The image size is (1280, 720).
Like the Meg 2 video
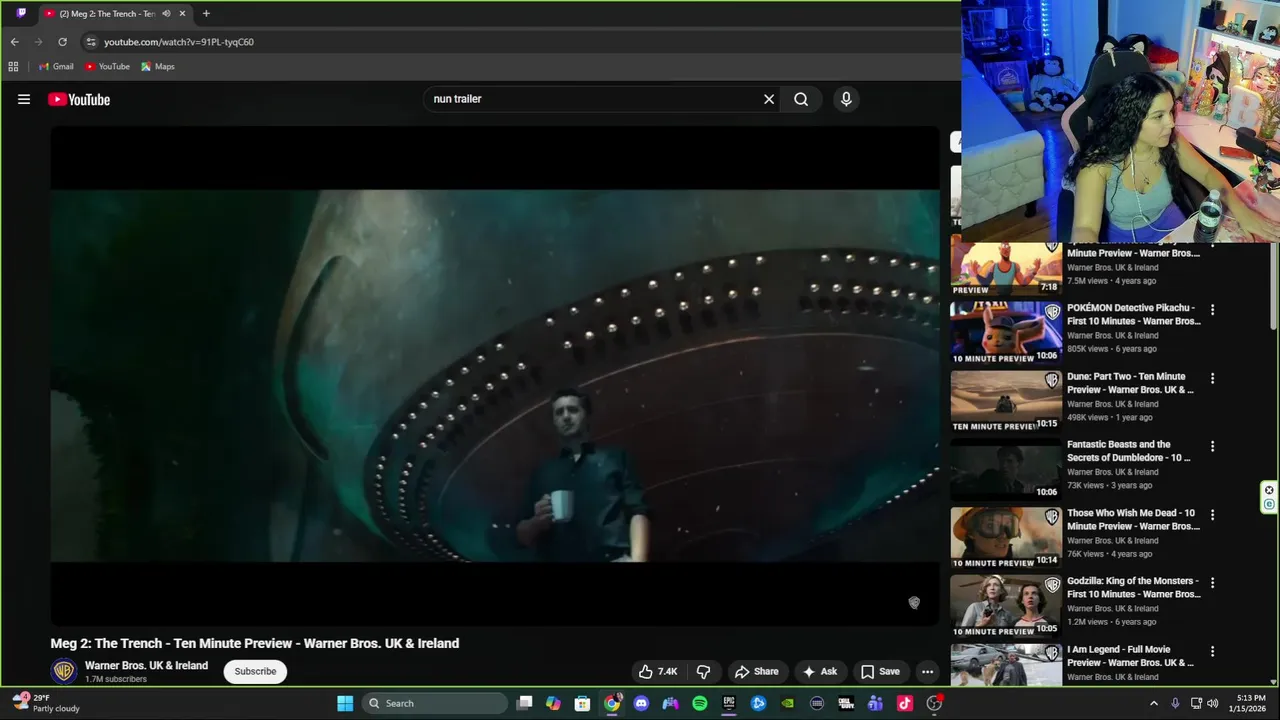point(658,671)
